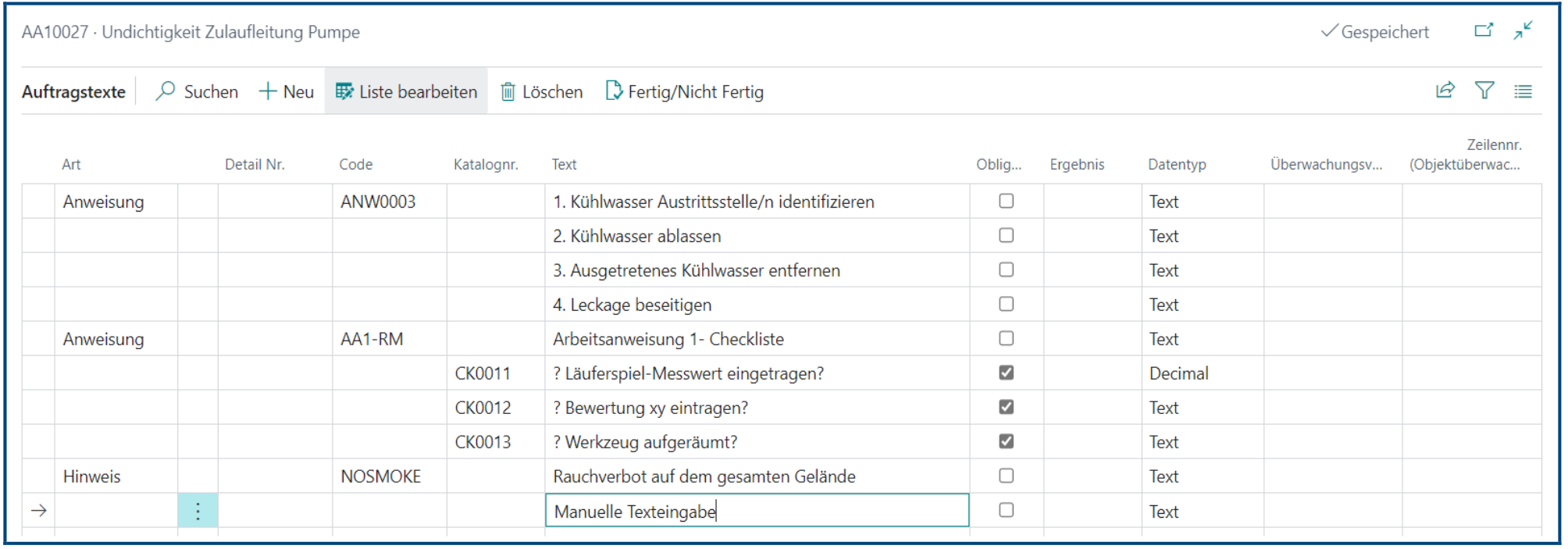Uncheck Oblig for Bewertung xy eintragen row
Viewport: 1568px width, 549px height.
[x=1007, y=408]
